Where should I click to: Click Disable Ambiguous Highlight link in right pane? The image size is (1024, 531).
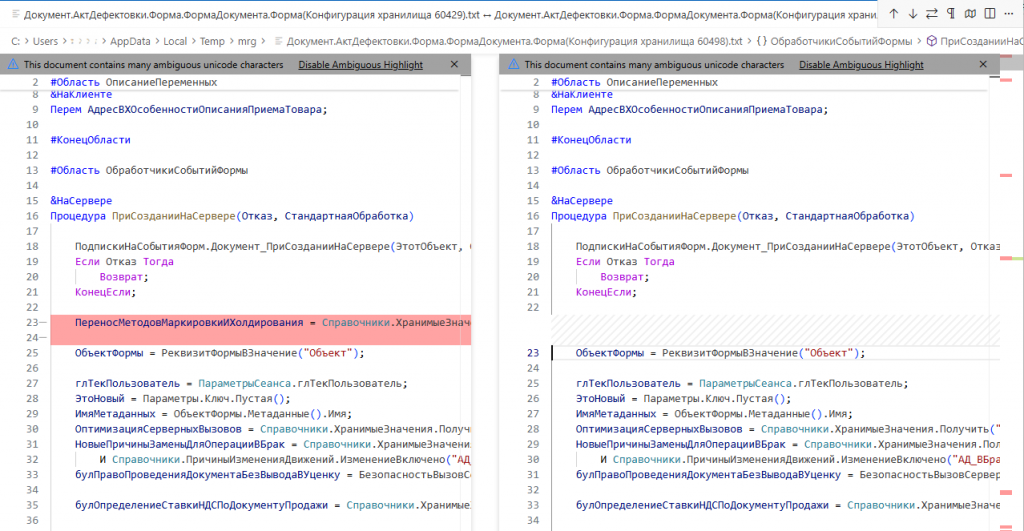point(861,65)
